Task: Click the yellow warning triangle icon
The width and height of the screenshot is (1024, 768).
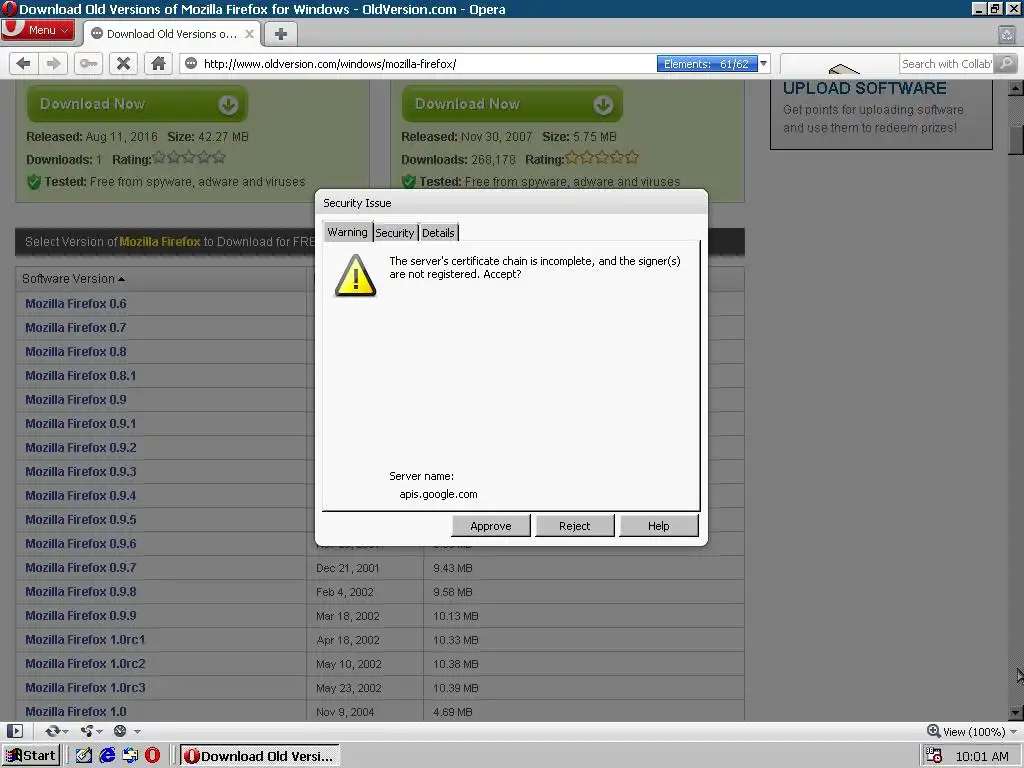Action: pyautogui.click(x=355, y=276)
